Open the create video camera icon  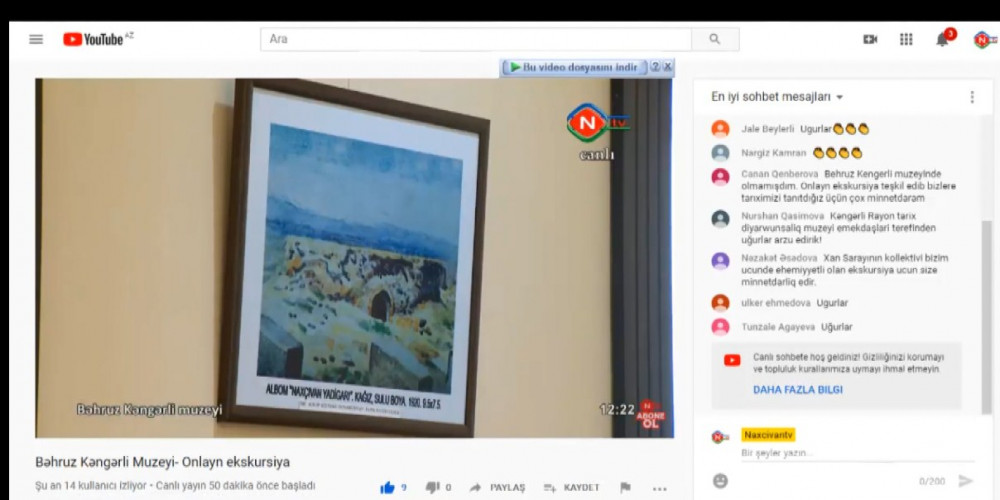pyautogui.click(x=870, y=40)
